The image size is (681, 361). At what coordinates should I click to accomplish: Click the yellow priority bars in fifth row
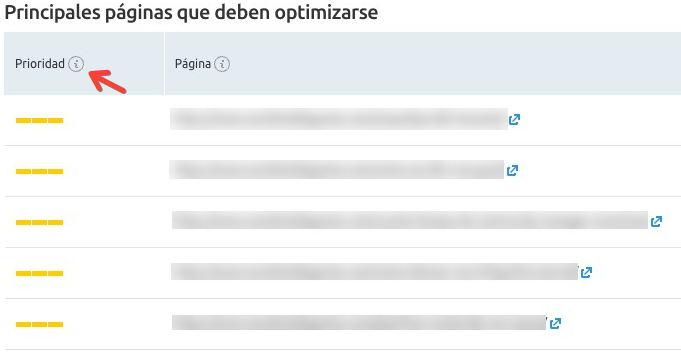(40, 324)
